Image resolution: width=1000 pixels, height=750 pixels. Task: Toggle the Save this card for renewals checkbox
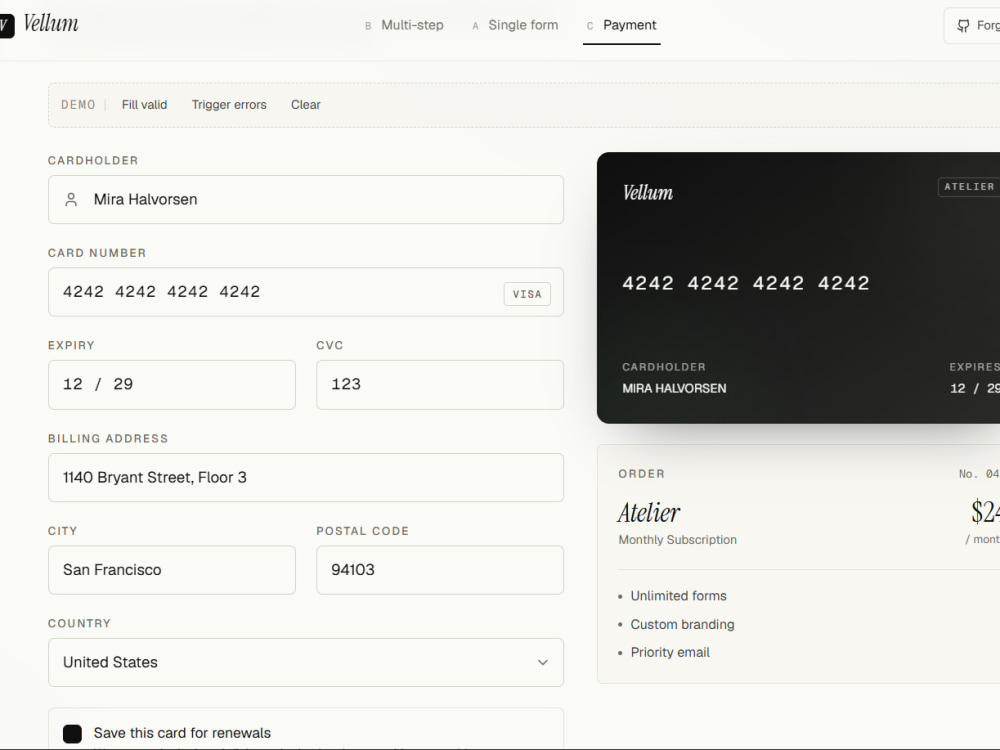(x=72, y=733)
